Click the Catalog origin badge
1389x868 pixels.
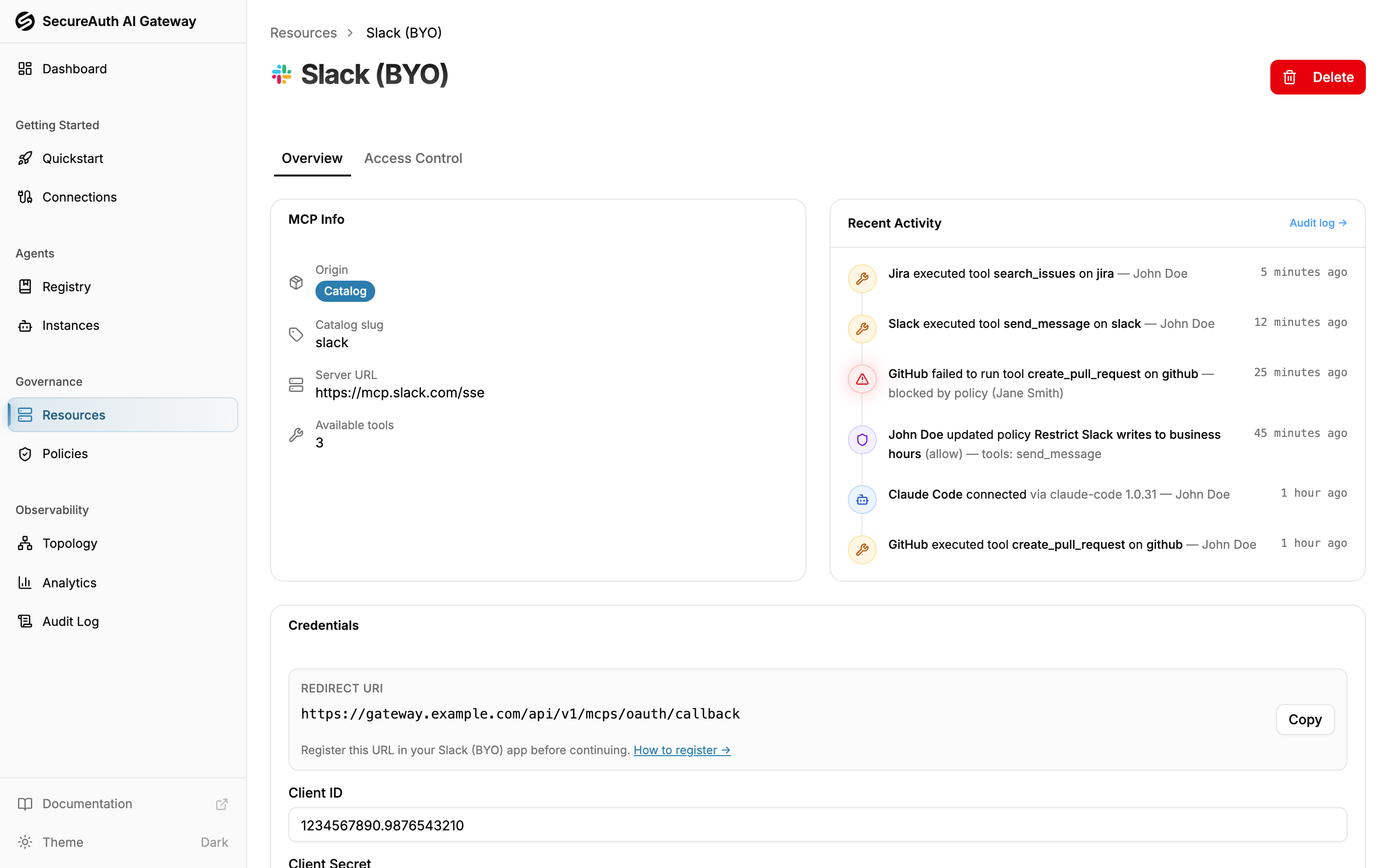(x=345, y=291)
